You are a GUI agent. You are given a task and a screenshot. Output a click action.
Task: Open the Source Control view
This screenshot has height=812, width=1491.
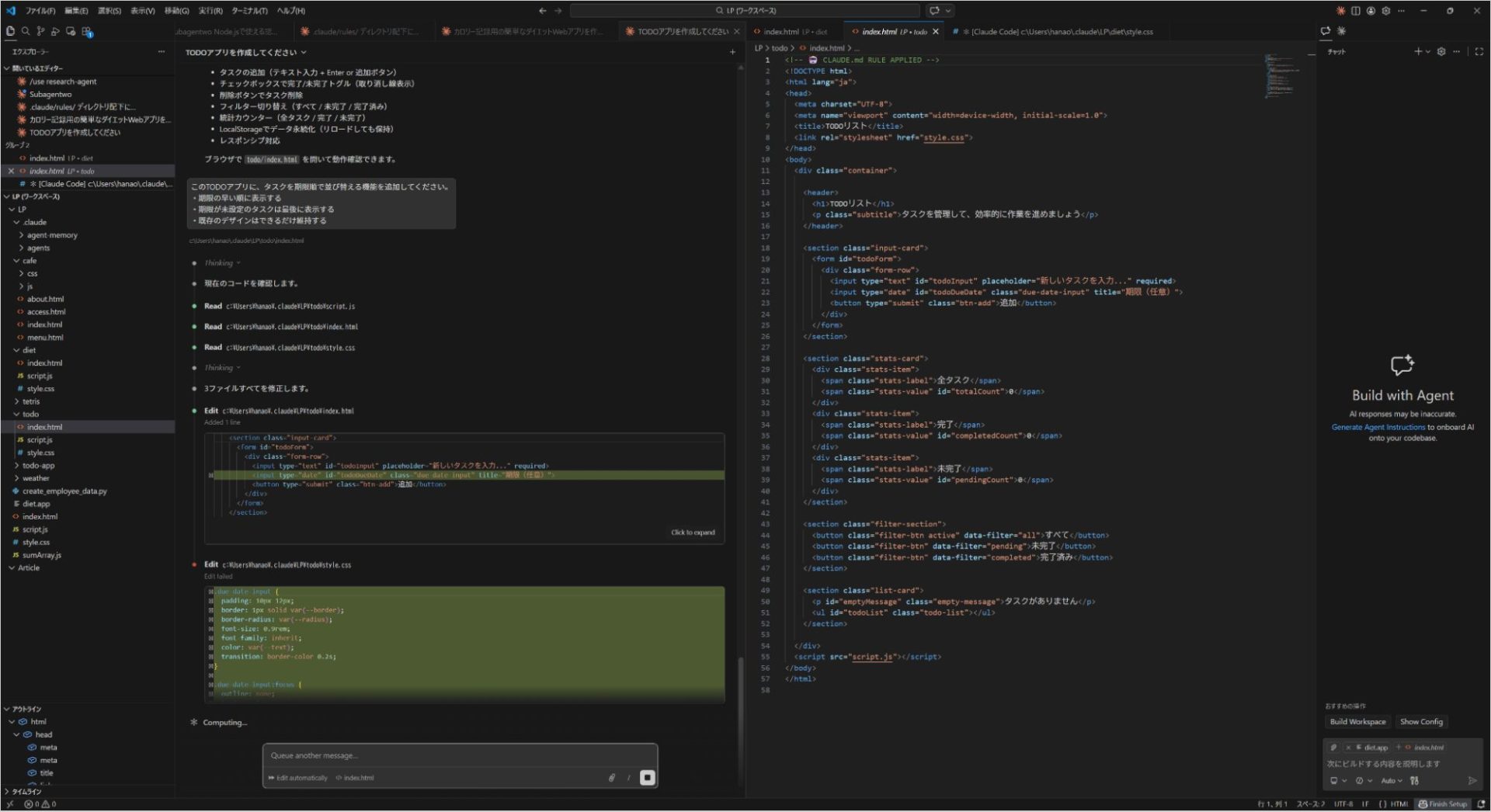pyautogui.click(x=41, y=31)
